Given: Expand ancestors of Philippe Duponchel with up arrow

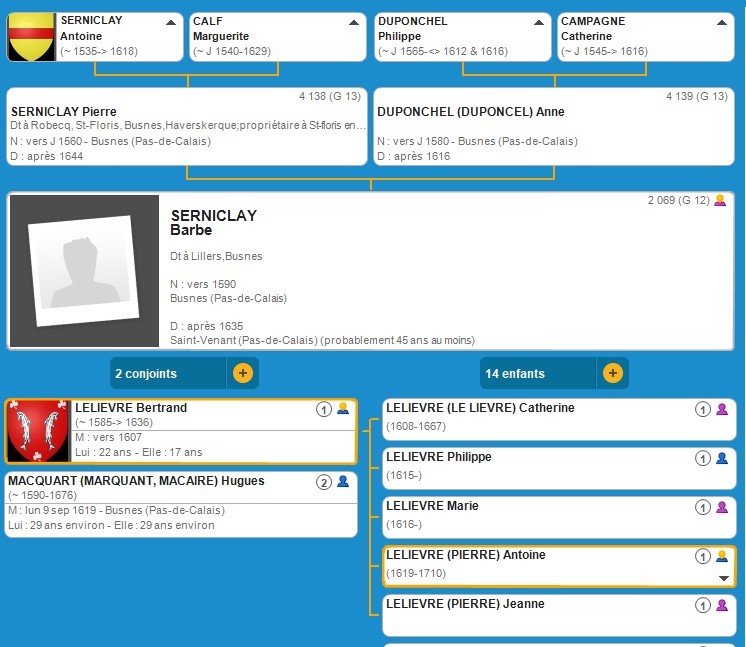Looking at the screenshot, I should tap(538, 22).
